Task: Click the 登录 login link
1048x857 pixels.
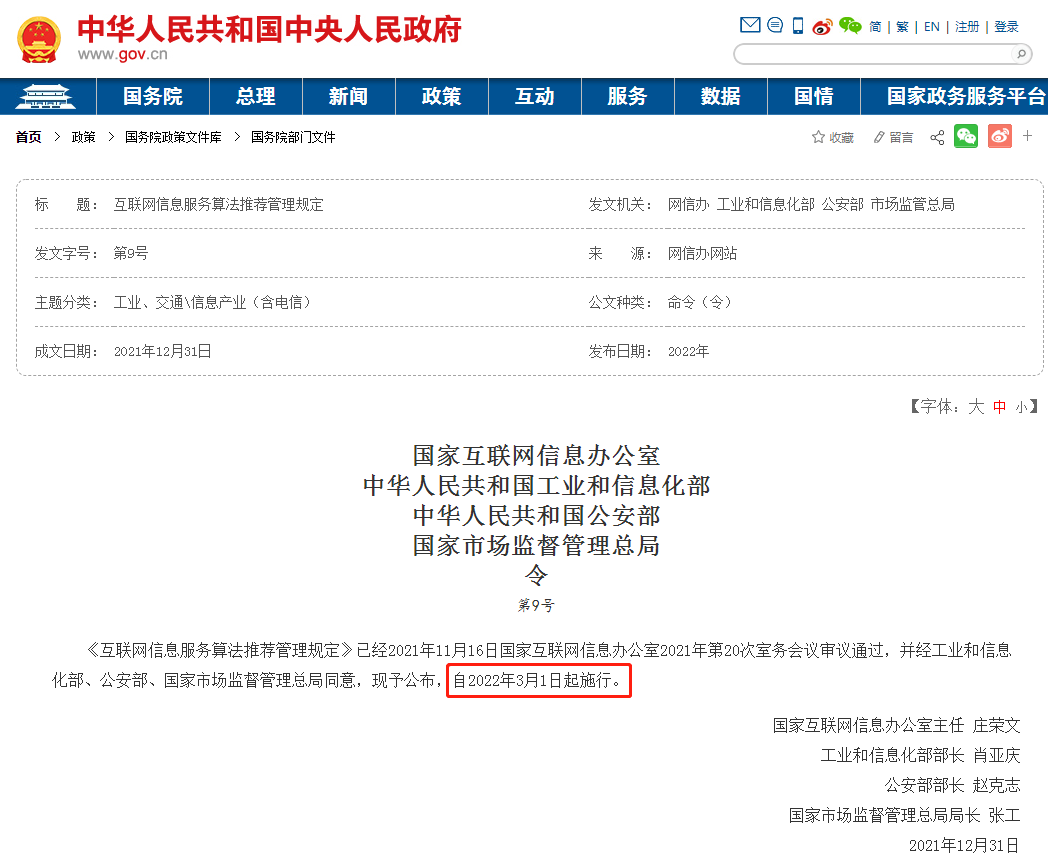Action: 1007,27
